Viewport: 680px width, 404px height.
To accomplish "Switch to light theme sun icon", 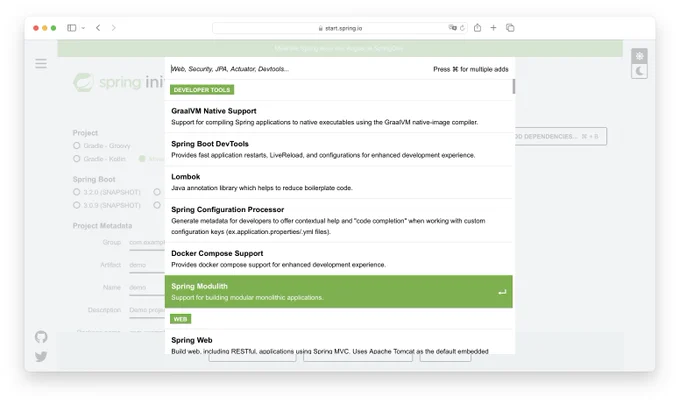I will (639, 56).
